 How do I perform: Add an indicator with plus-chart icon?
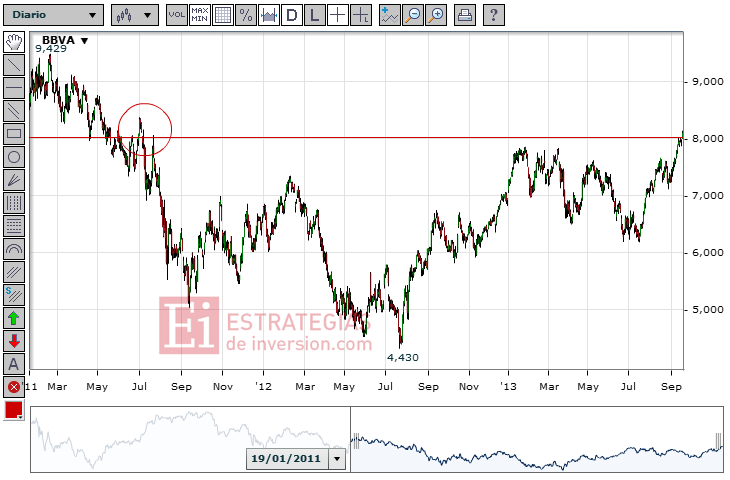[x=390, y=15]
